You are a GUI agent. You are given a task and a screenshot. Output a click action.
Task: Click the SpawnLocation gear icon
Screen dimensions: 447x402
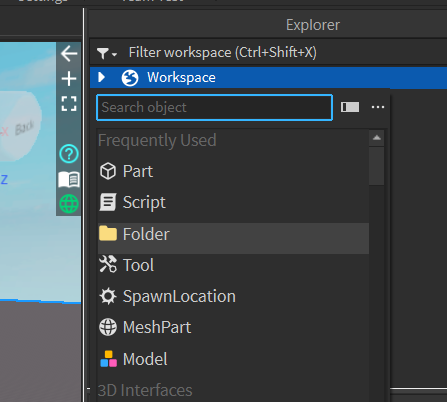pyautogui.click(x=108, y=296)
